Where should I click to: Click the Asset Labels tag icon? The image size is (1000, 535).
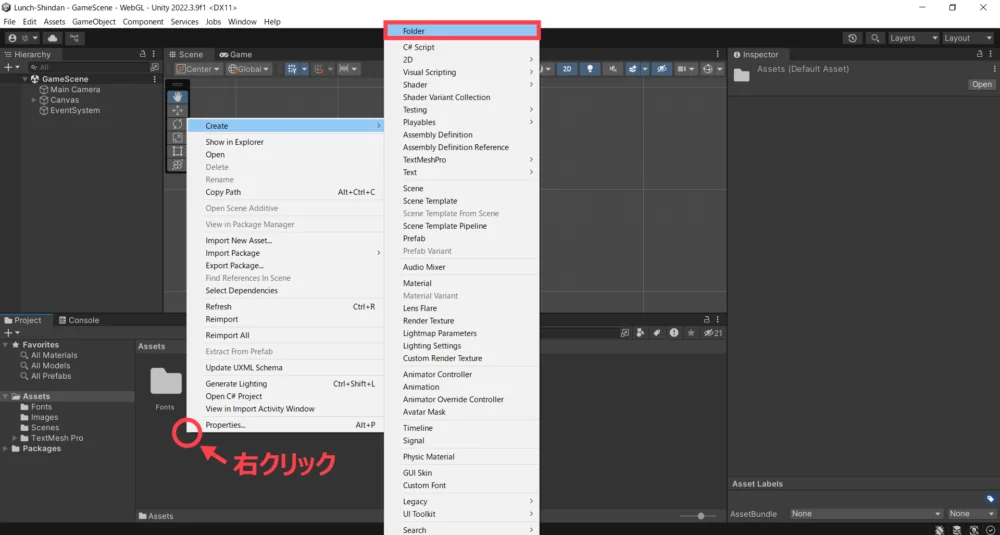990,499
